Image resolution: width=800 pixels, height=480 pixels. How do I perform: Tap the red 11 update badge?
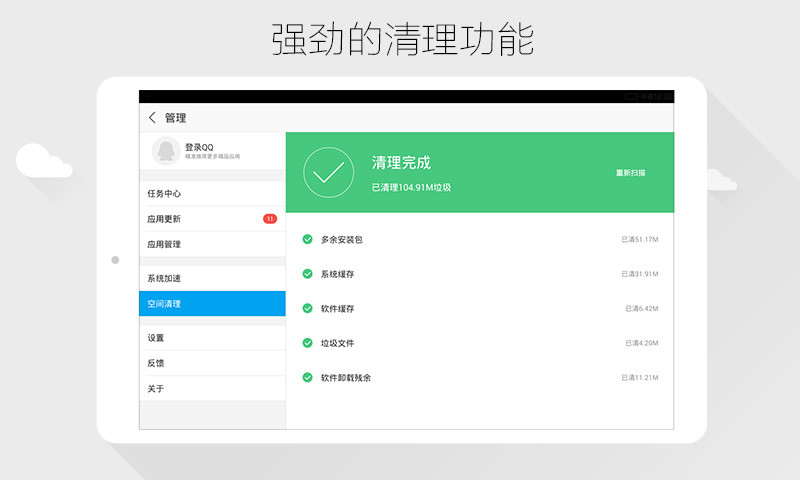point(270,219)
